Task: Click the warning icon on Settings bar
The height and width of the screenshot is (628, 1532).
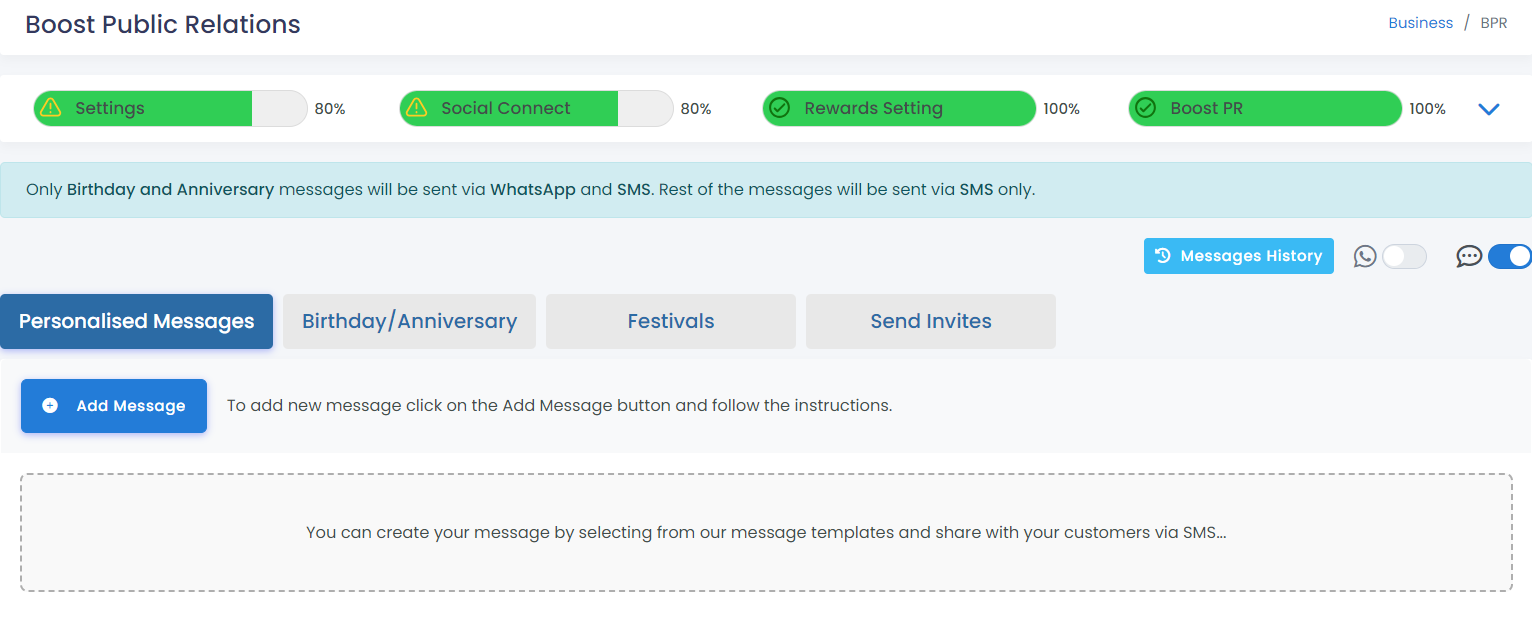Action: (x=51, y=108)
